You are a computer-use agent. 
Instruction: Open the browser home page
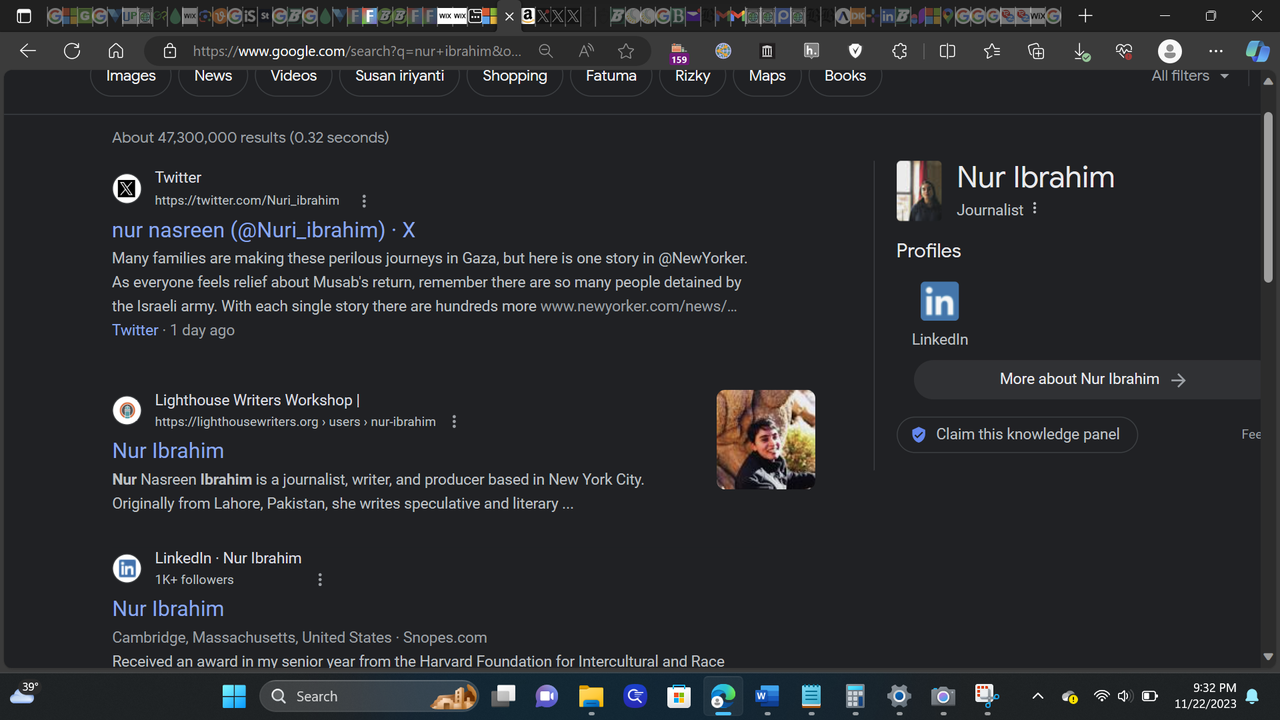click(x=116, y=51)
